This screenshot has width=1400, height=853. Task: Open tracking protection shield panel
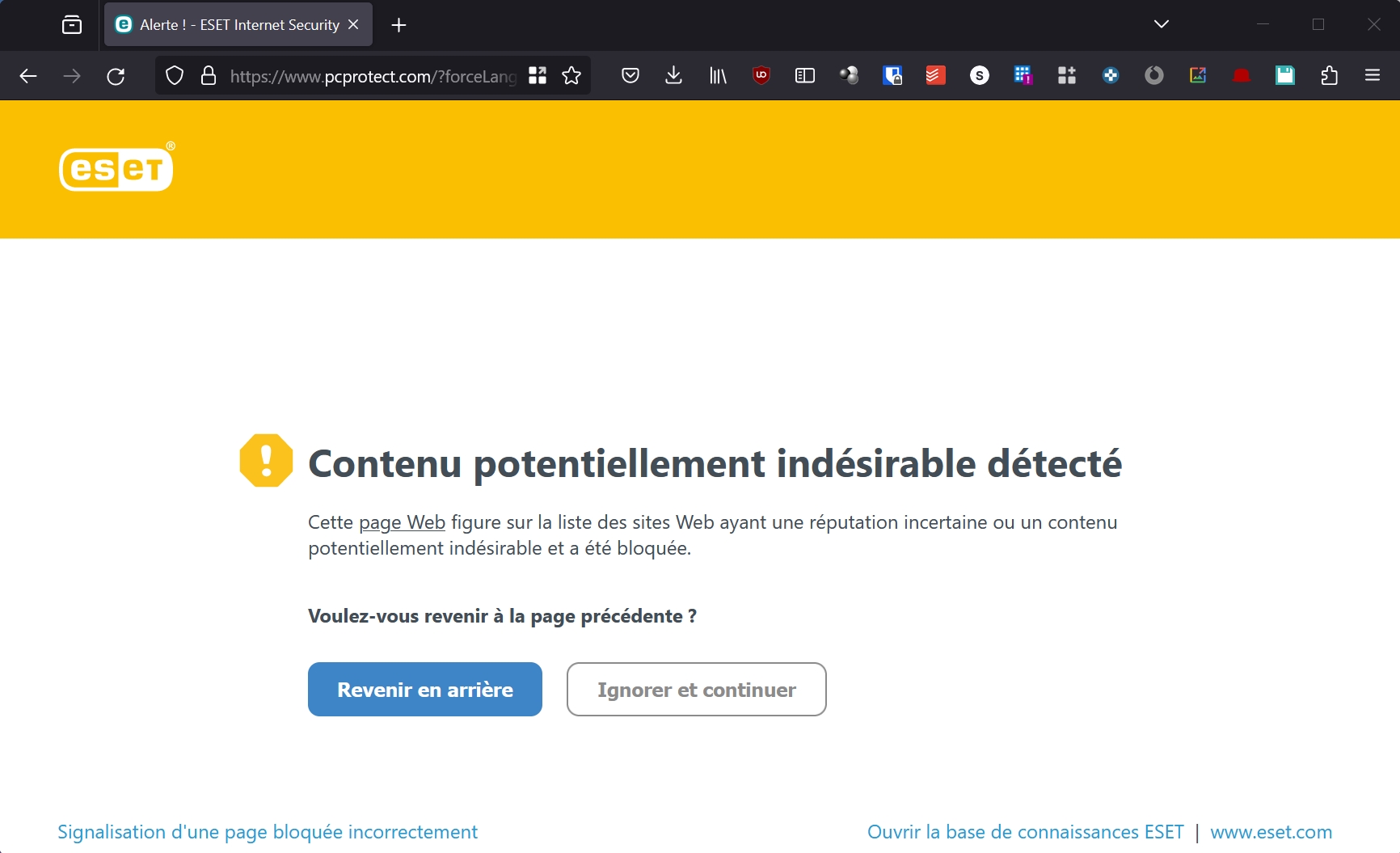(x=175, y=76)
